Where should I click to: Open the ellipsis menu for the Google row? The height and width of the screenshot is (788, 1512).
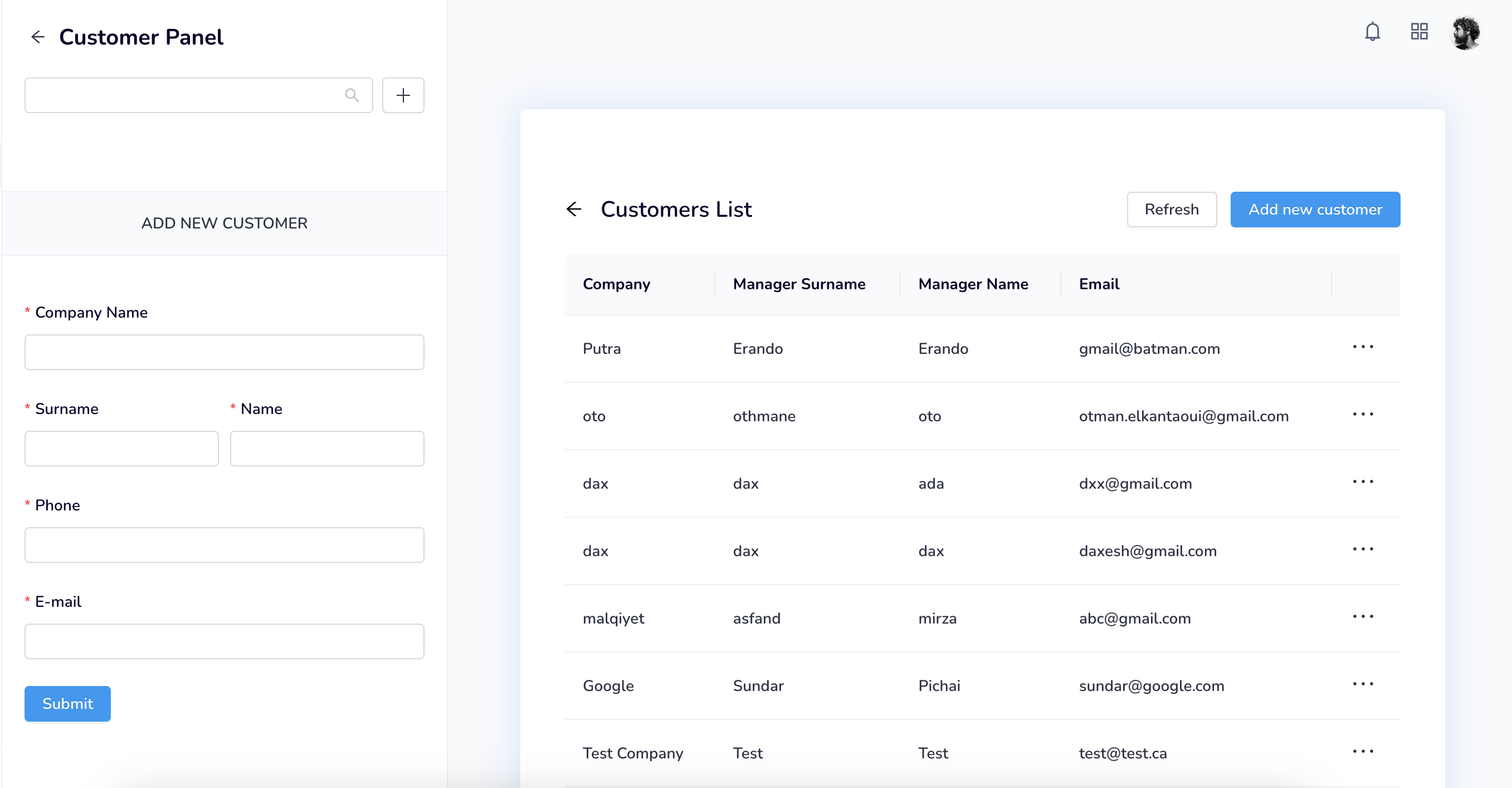click(x=1363, y=683)
